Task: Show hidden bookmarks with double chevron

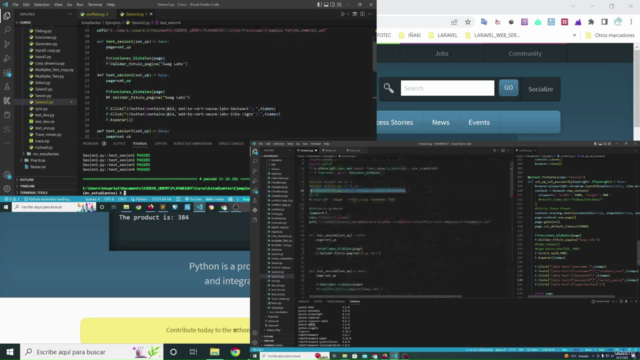Action: point(574,36)
